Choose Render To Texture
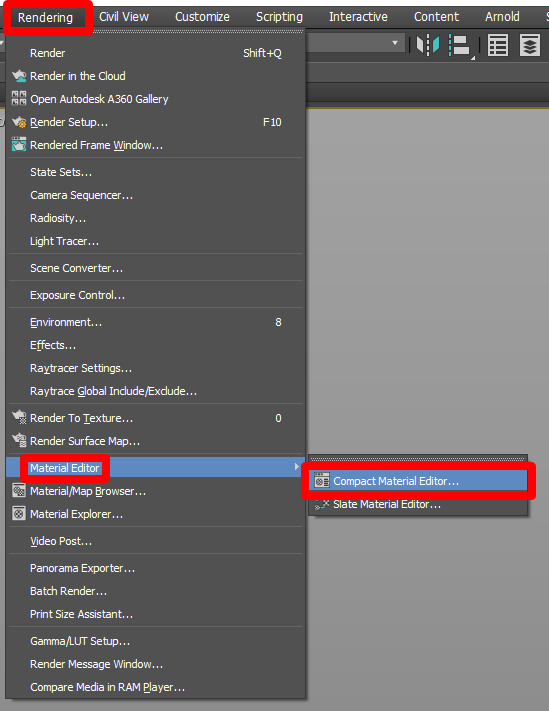 click(x=155, y=419)
